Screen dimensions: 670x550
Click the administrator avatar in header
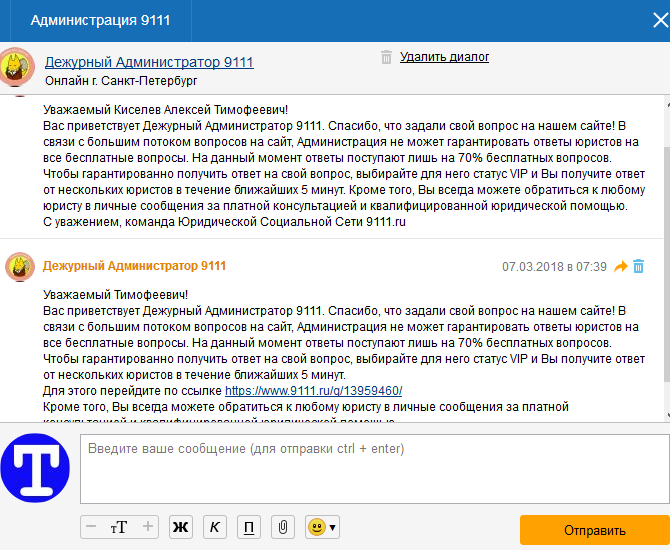(x=19, y=65)
